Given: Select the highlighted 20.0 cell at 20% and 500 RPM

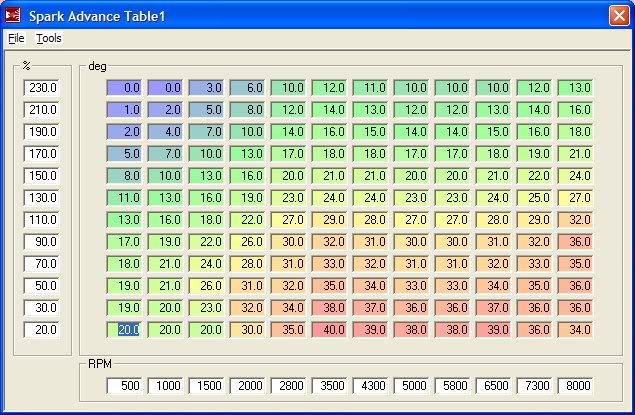Looking at the screenshot, I should (x=124, y=330).
